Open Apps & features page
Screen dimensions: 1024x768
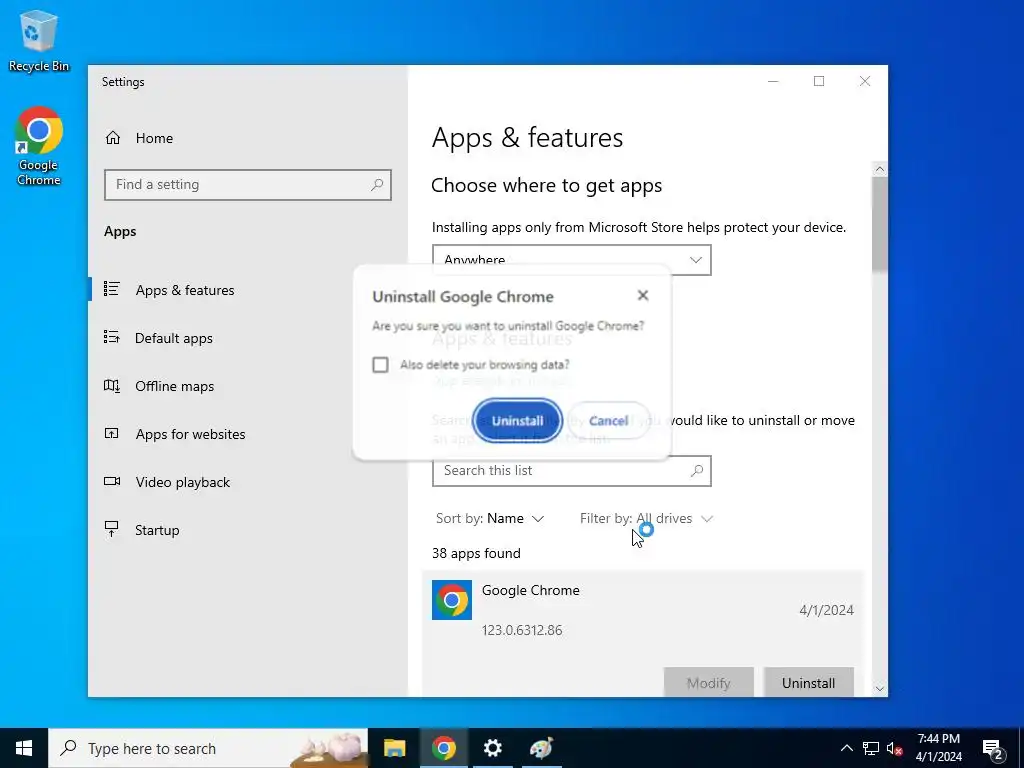tap(185, 290)
